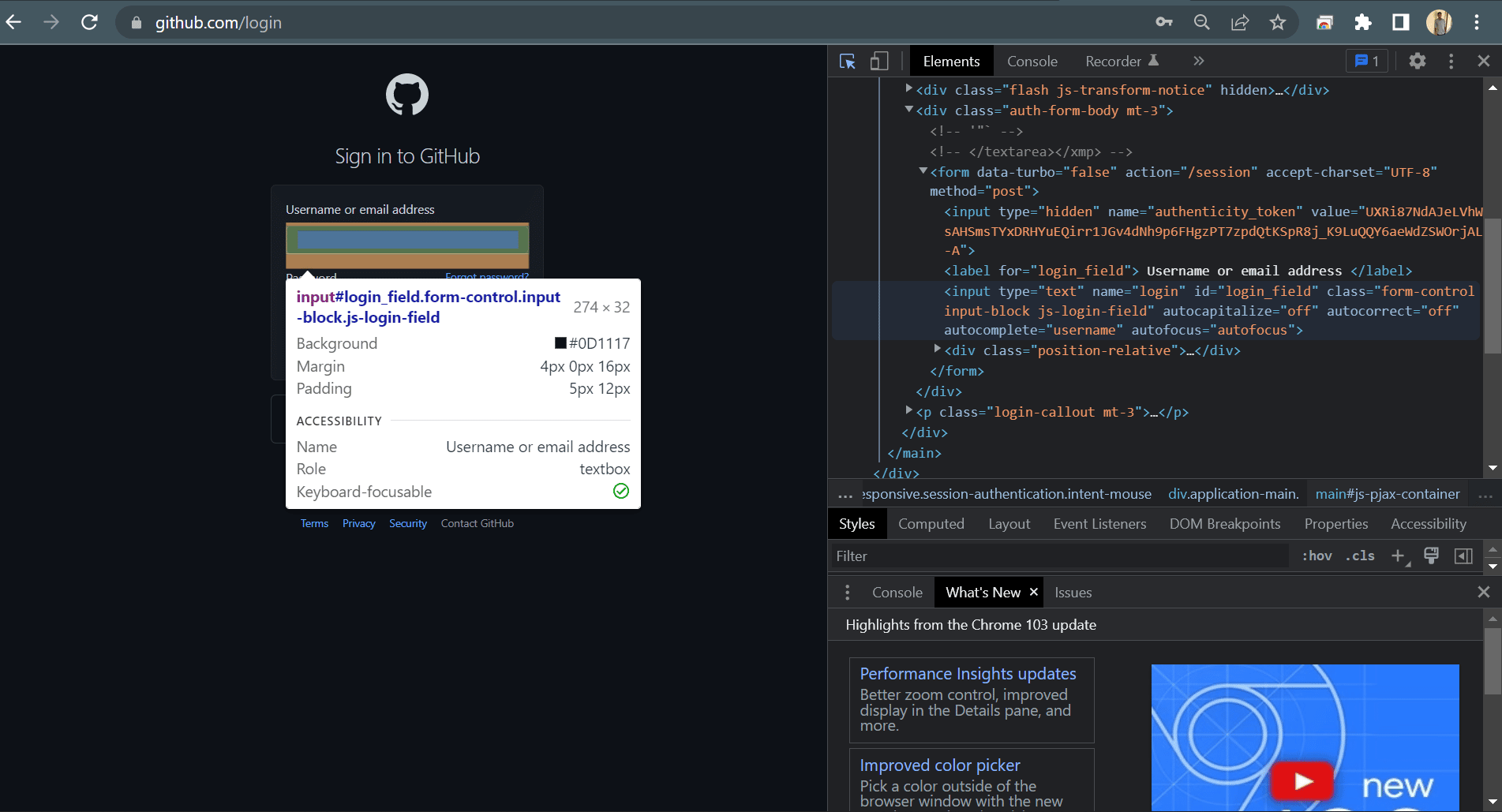Switch to the Computed tab
Screen dimensions: 1502x812
click(931, 524)
